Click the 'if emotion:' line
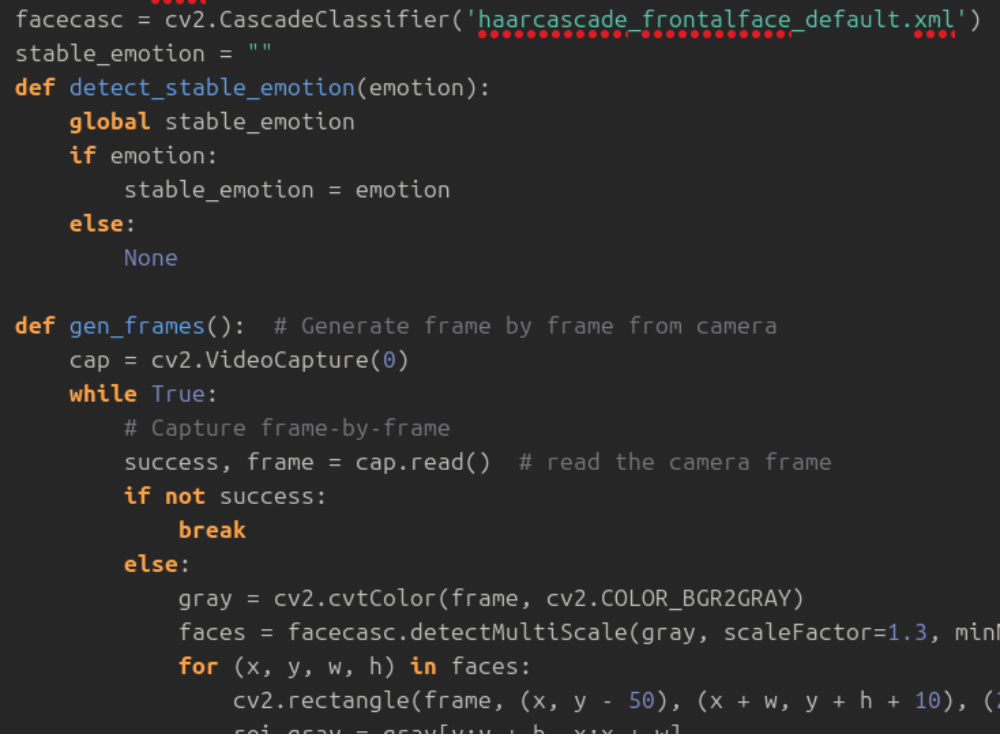This screenshot has height=750, width=1000. click(x=143, y=156)
